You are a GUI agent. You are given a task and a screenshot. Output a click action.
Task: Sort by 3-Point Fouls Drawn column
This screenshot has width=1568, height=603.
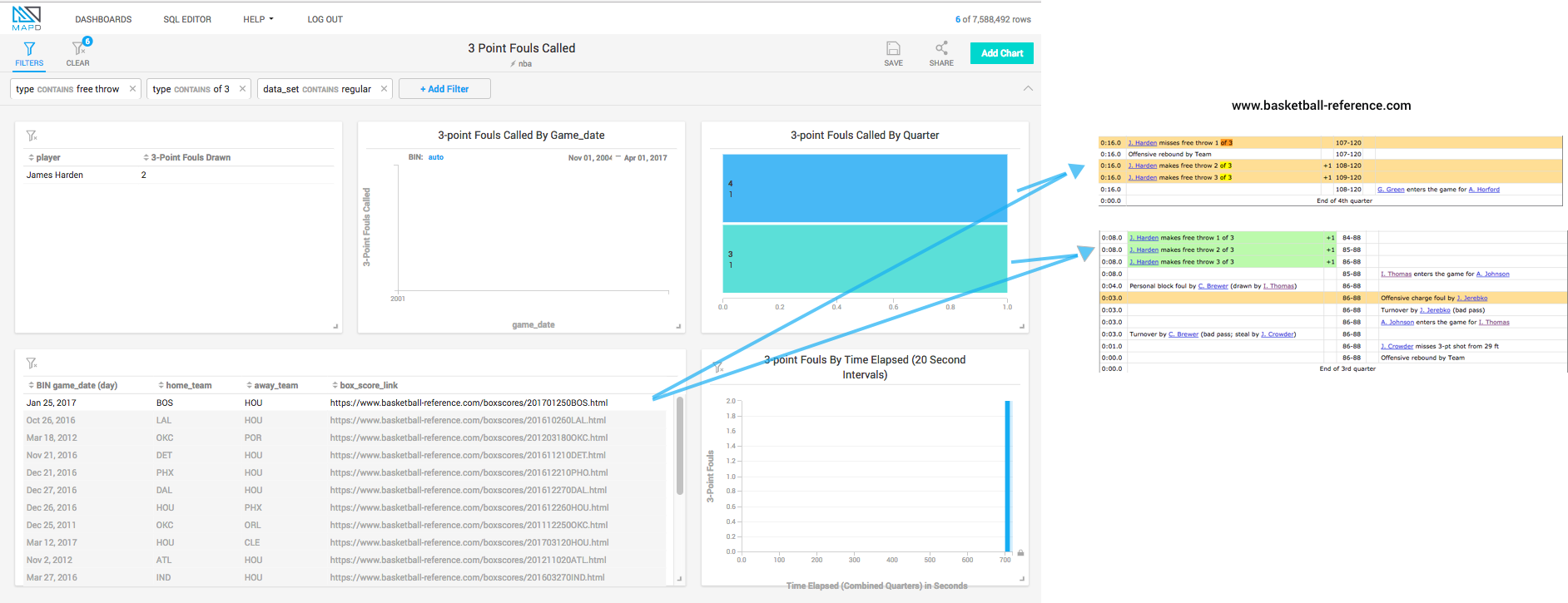(x=187, y=157)
